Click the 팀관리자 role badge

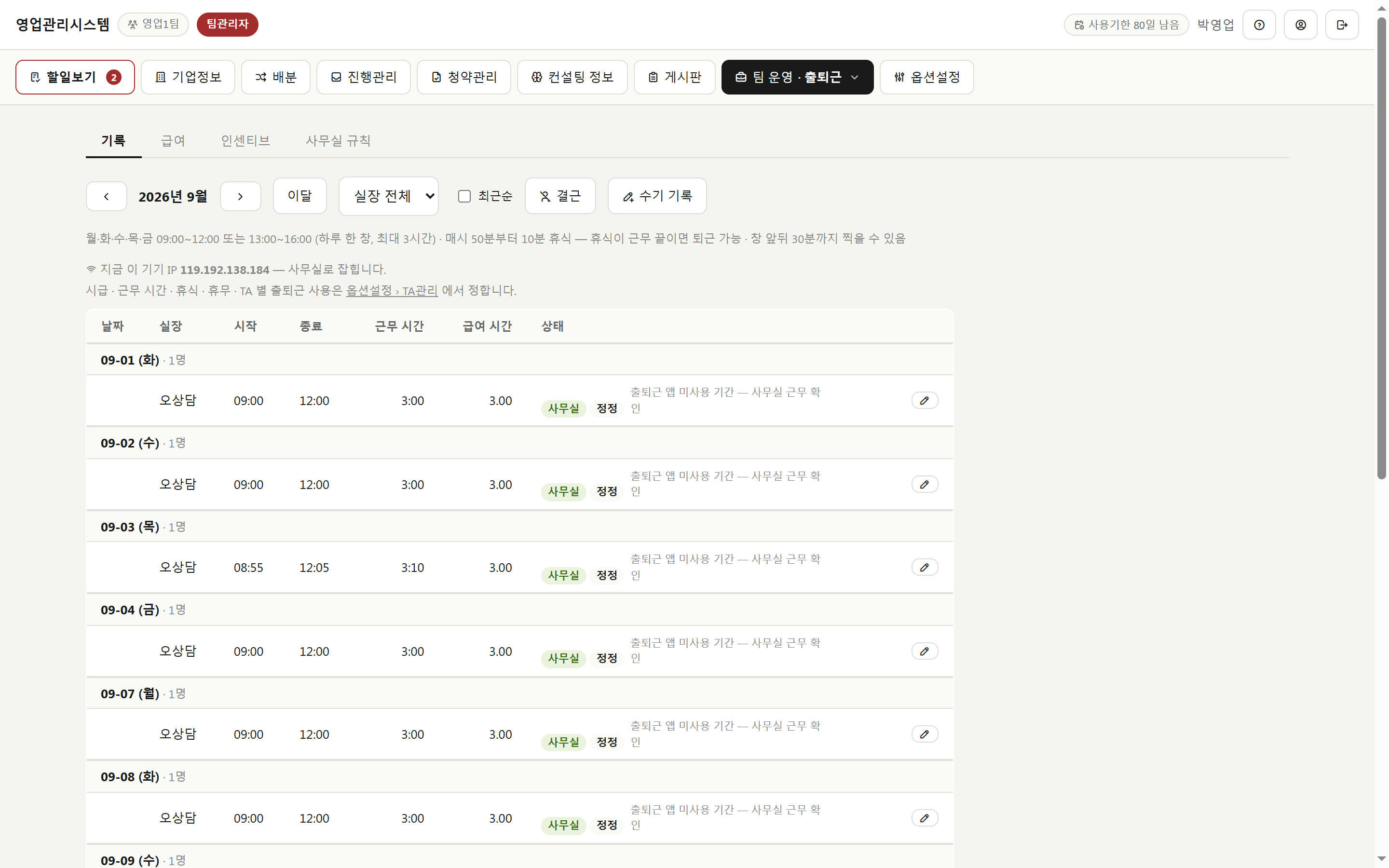[x=227, y=24]
